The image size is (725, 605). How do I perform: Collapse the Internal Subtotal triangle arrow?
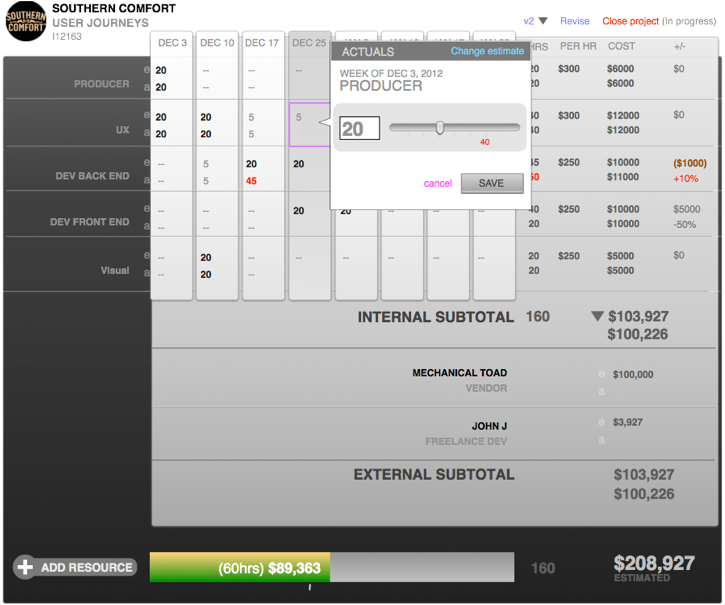(x=597, y=317)
